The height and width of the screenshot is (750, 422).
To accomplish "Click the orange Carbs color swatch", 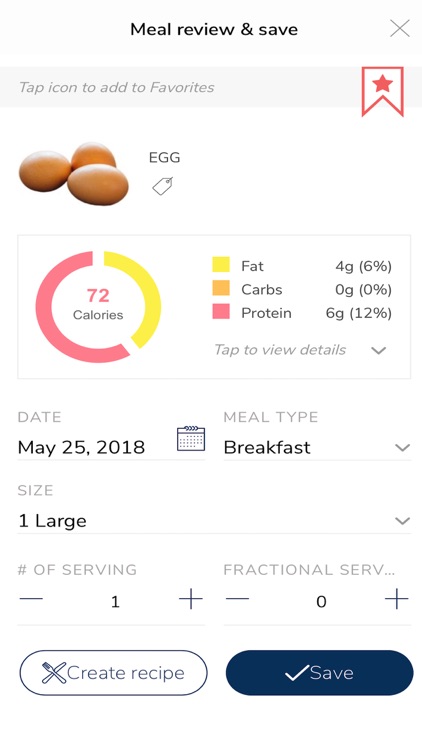I will tap(221, 288).
